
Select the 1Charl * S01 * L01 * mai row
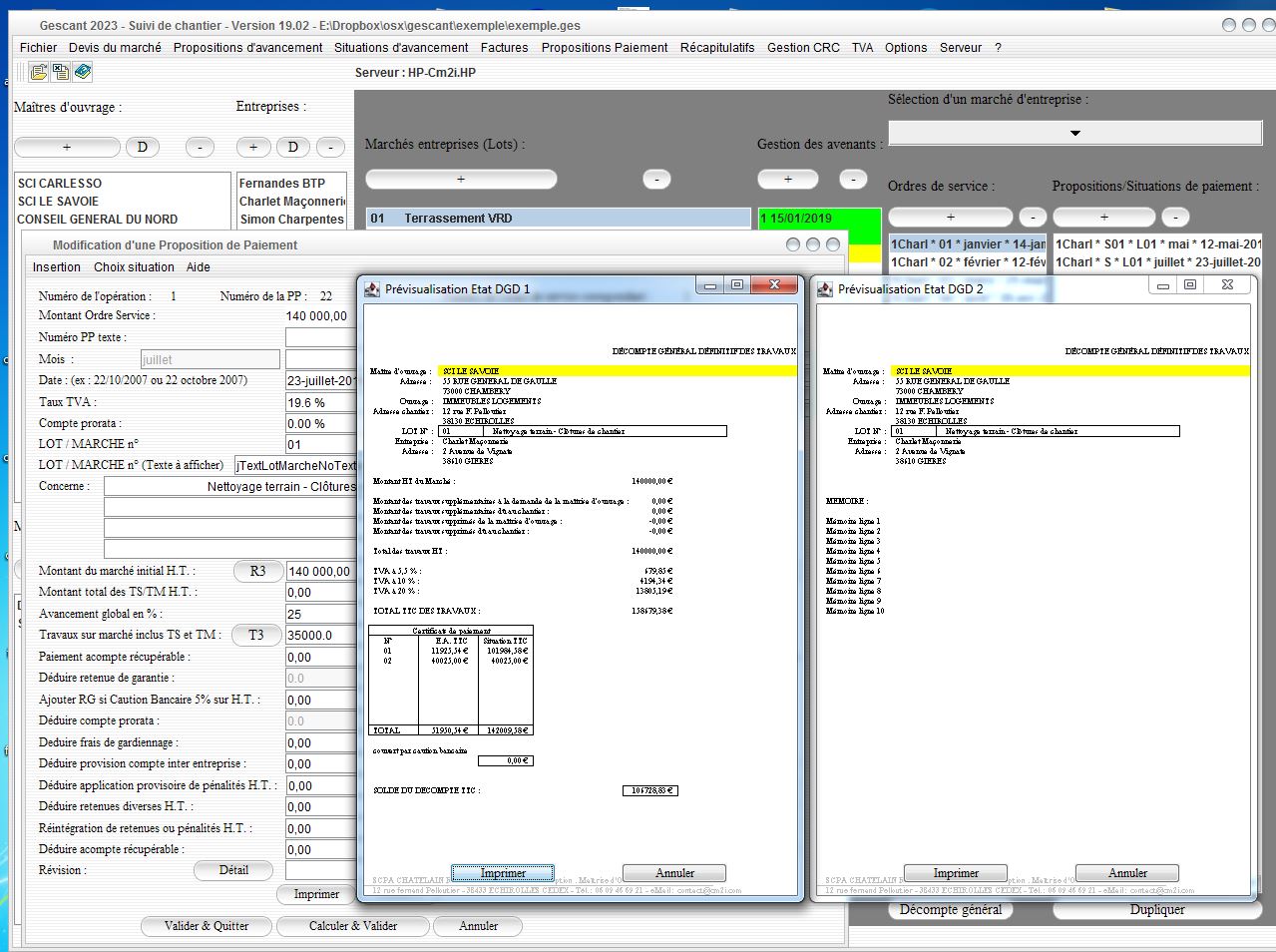[1158, 244]
